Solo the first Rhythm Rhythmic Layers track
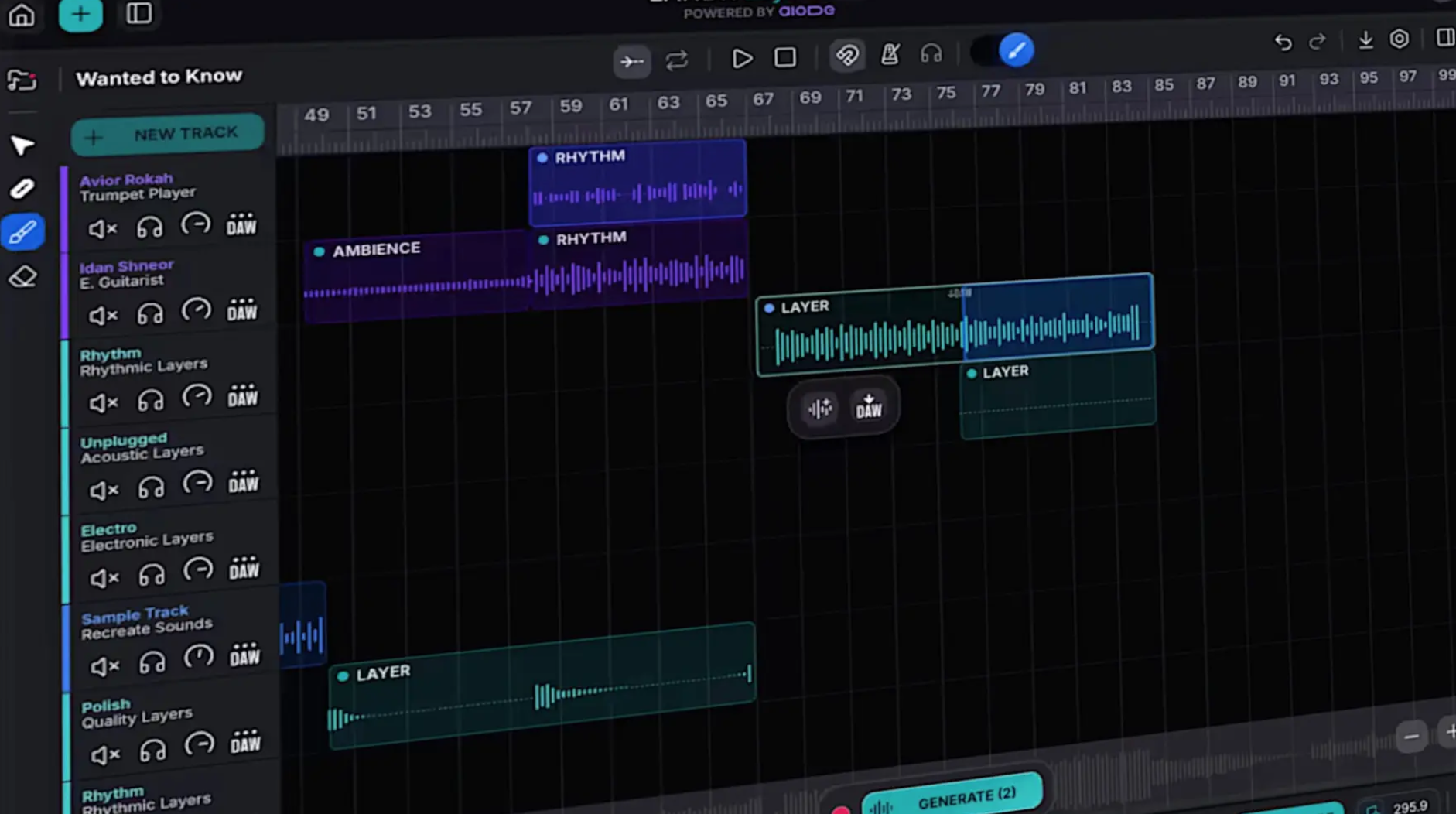Screen dimensions: 1456x814 point(151,401)
